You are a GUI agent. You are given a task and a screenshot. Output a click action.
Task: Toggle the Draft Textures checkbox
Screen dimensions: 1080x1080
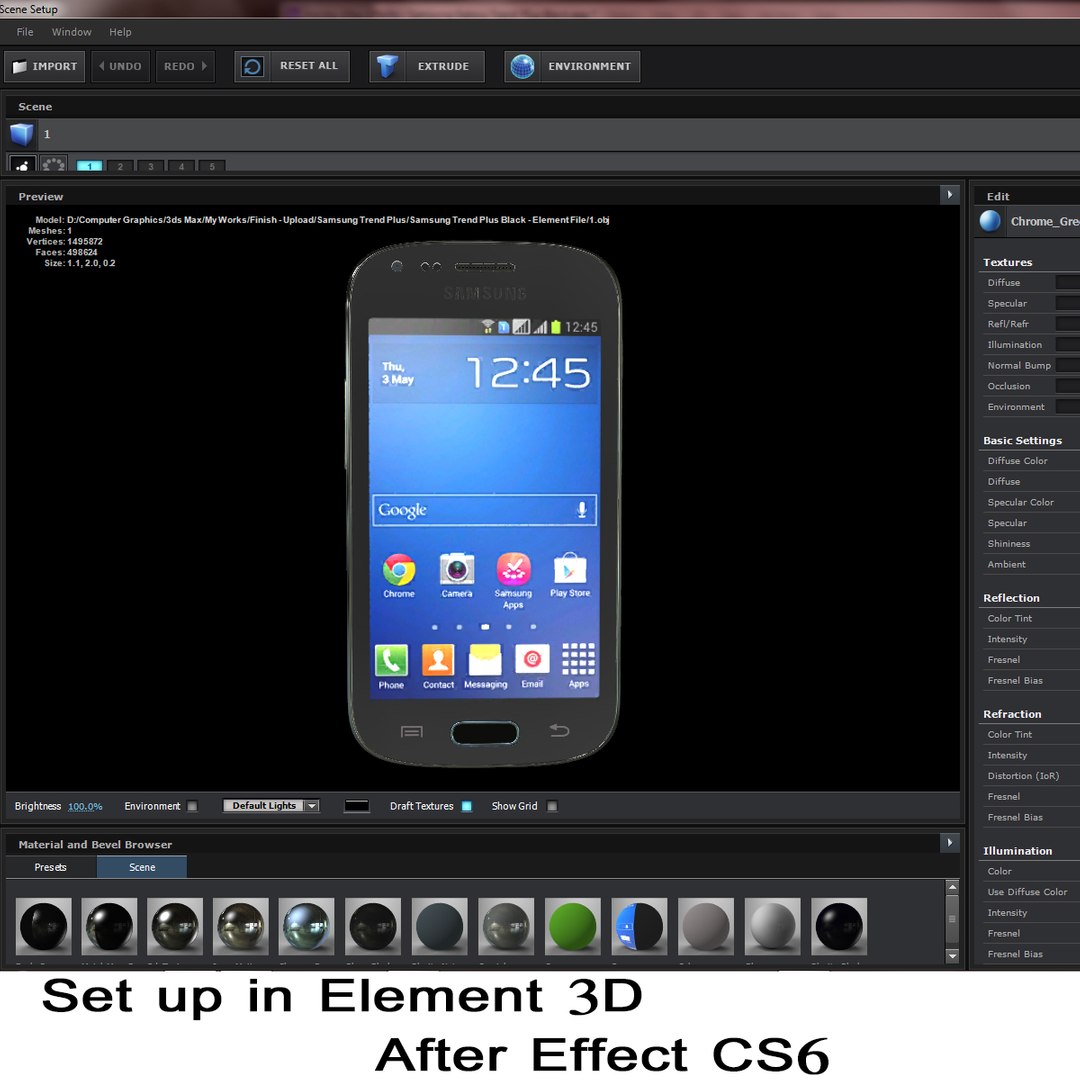point(466,806)
